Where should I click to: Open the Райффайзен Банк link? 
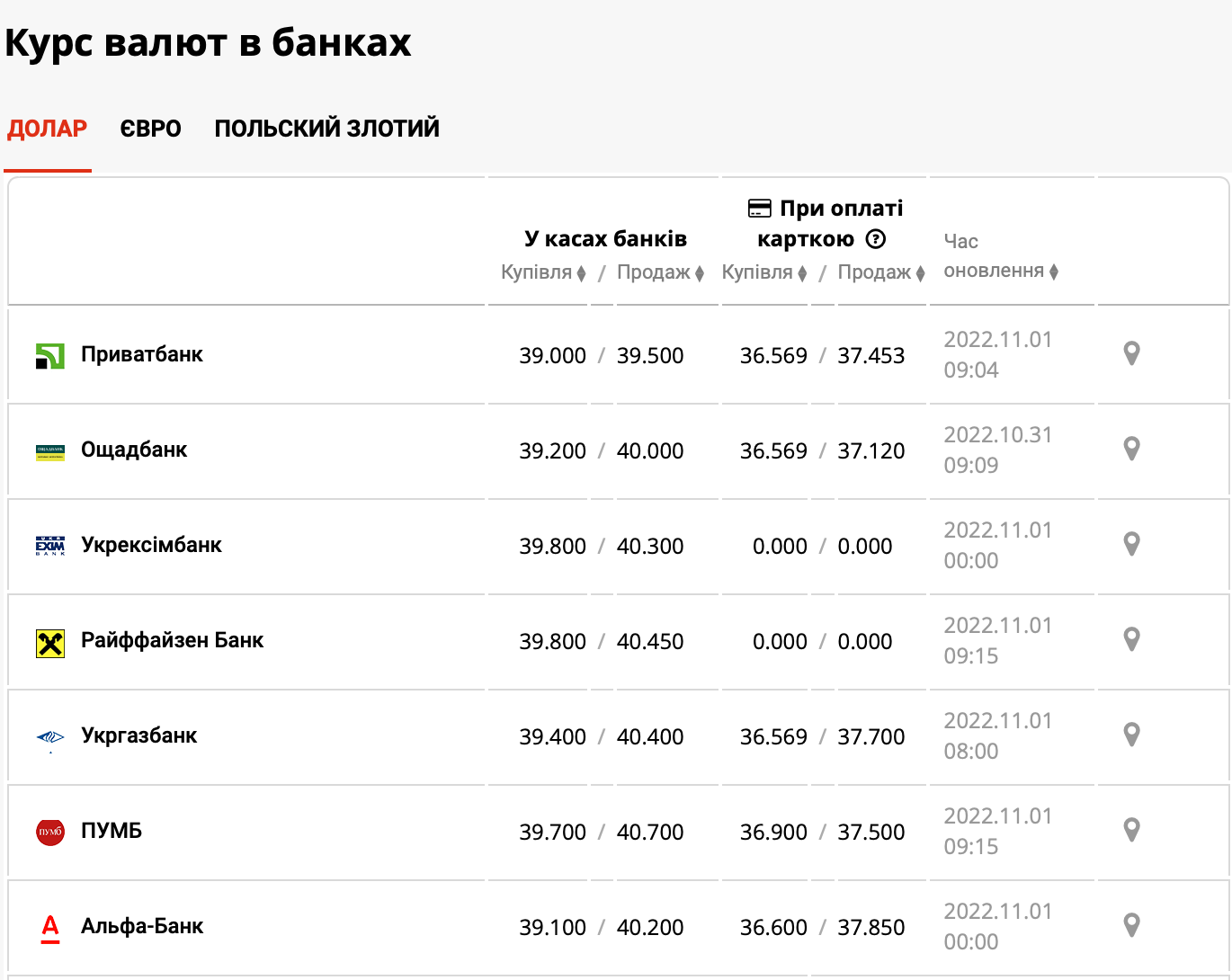[x=172, y=640]
